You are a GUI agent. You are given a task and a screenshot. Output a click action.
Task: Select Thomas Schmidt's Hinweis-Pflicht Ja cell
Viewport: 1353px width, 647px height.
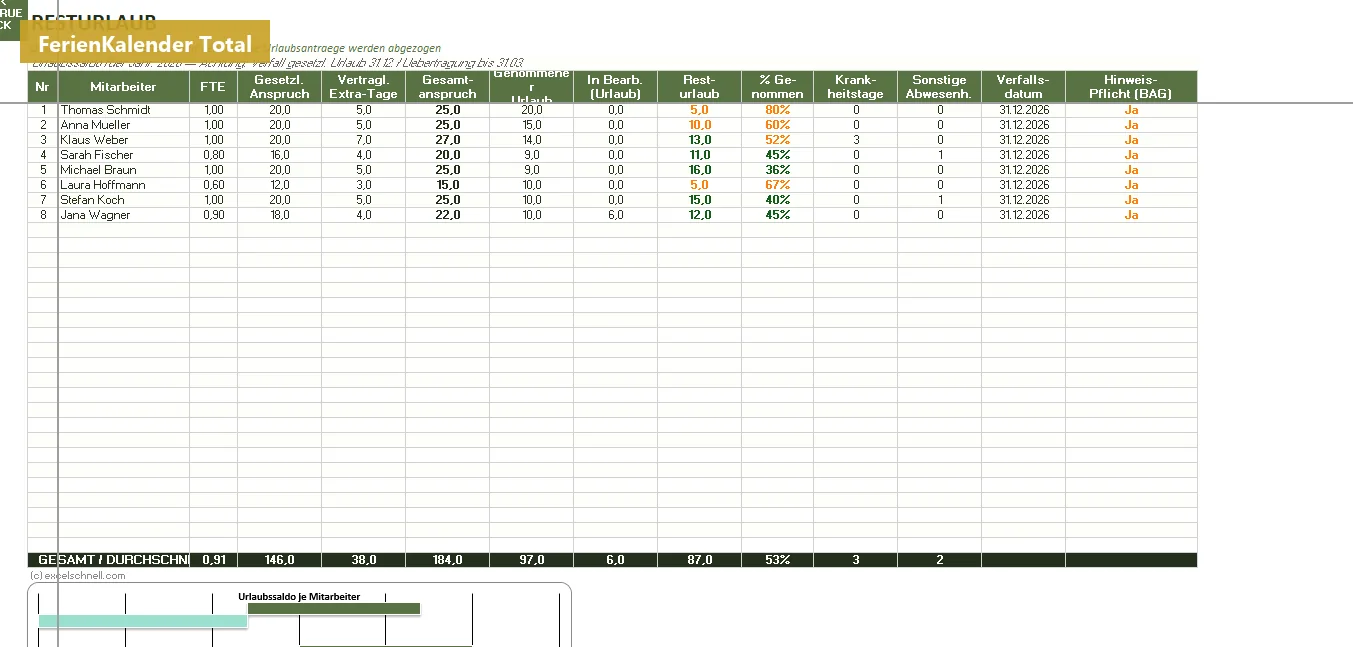coord(1131,110)
